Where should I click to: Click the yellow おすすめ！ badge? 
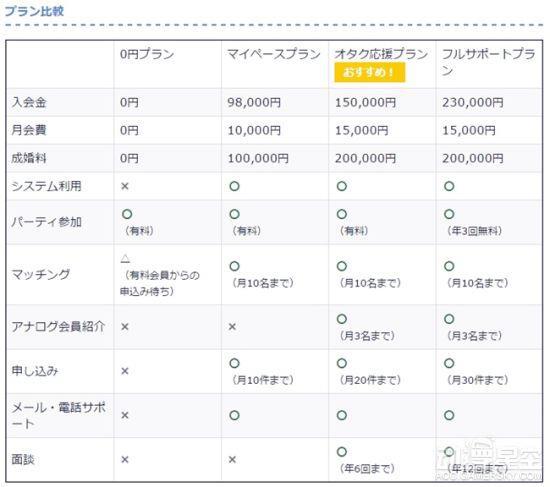pyautogui.click(x=370, y=72)
